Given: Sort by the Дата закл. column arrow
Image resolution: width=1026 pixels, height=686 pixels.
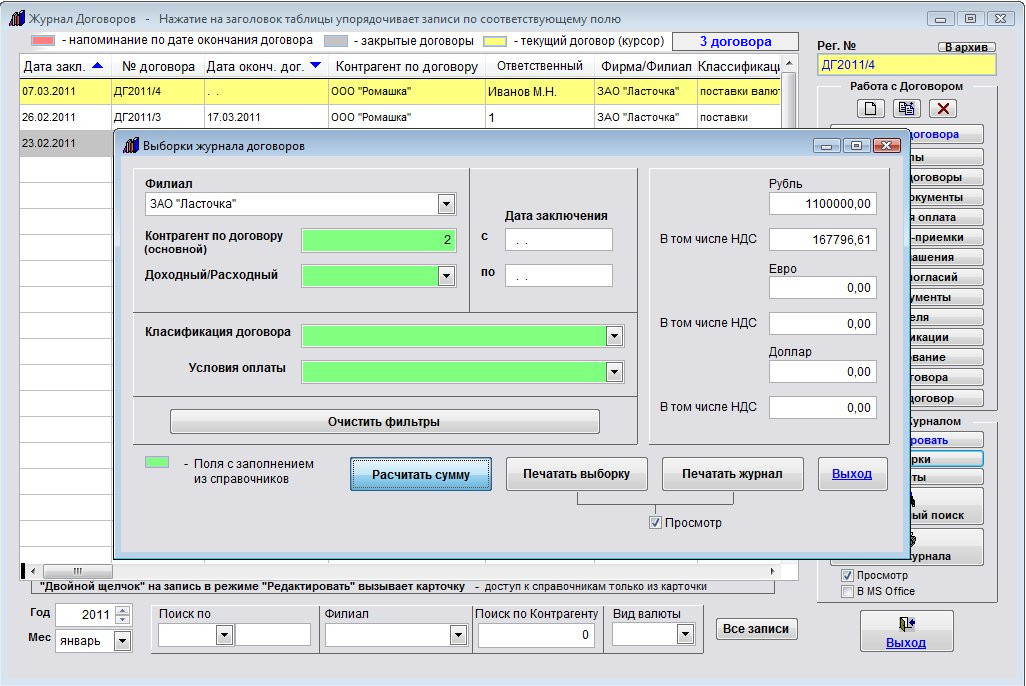Looking at the screenshot, I should pos(97,66).
